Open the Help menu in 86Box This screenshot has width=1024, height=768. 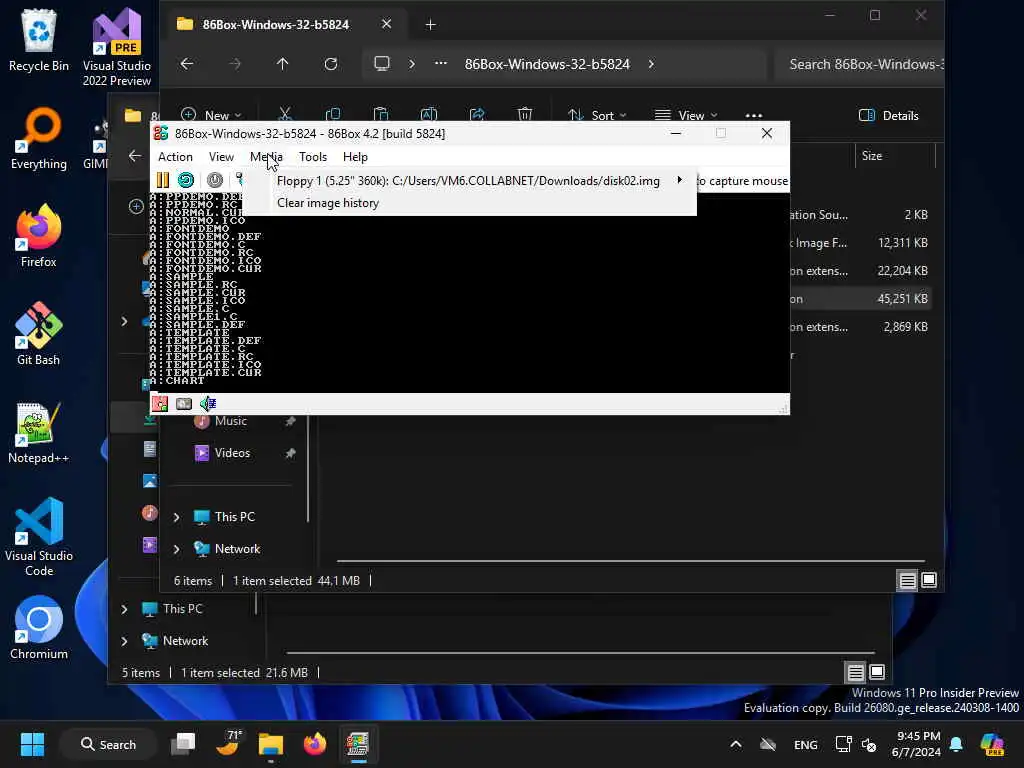[x=355, y=157]
